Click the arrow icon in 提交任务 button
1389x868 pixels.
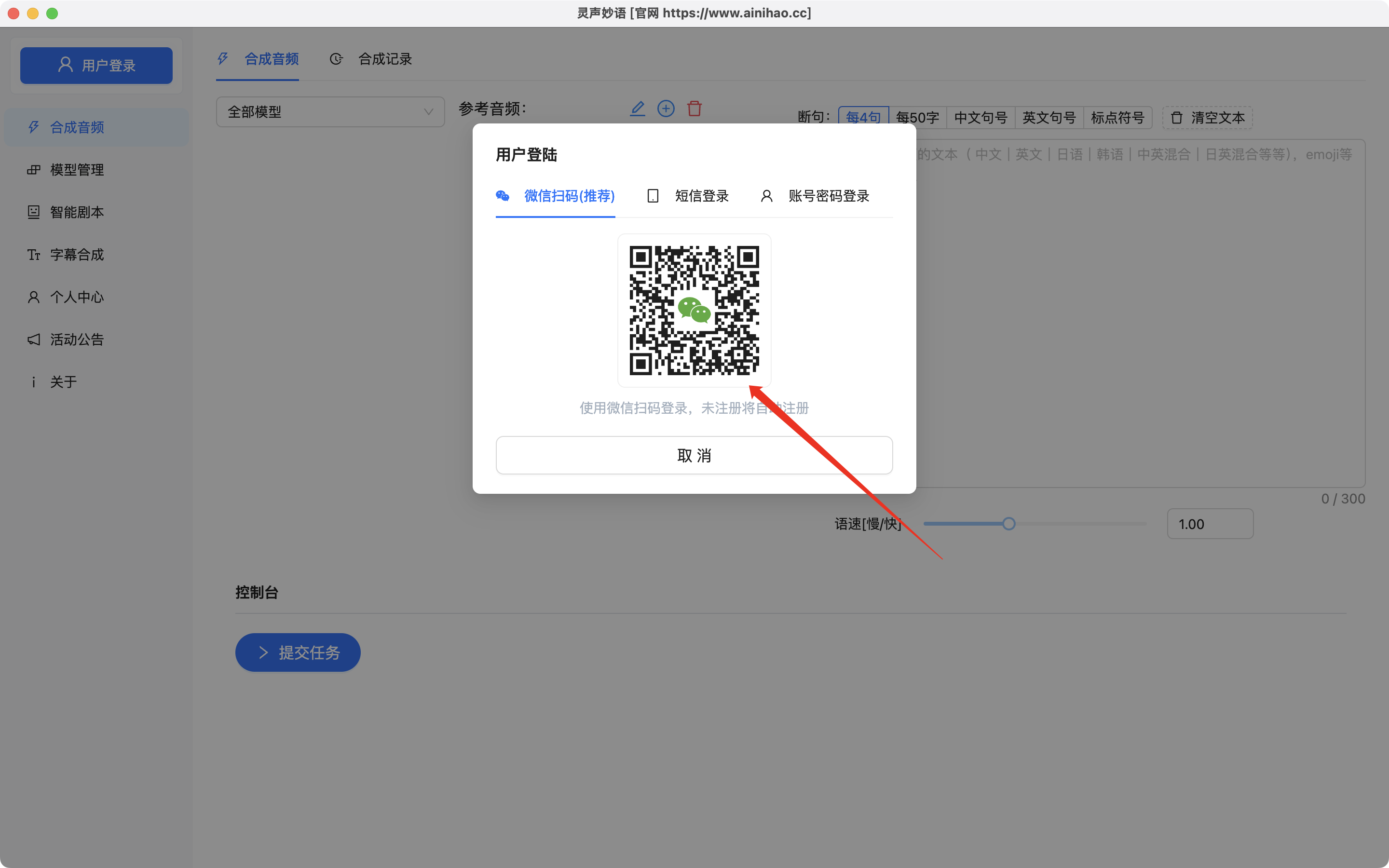[263, 652]
